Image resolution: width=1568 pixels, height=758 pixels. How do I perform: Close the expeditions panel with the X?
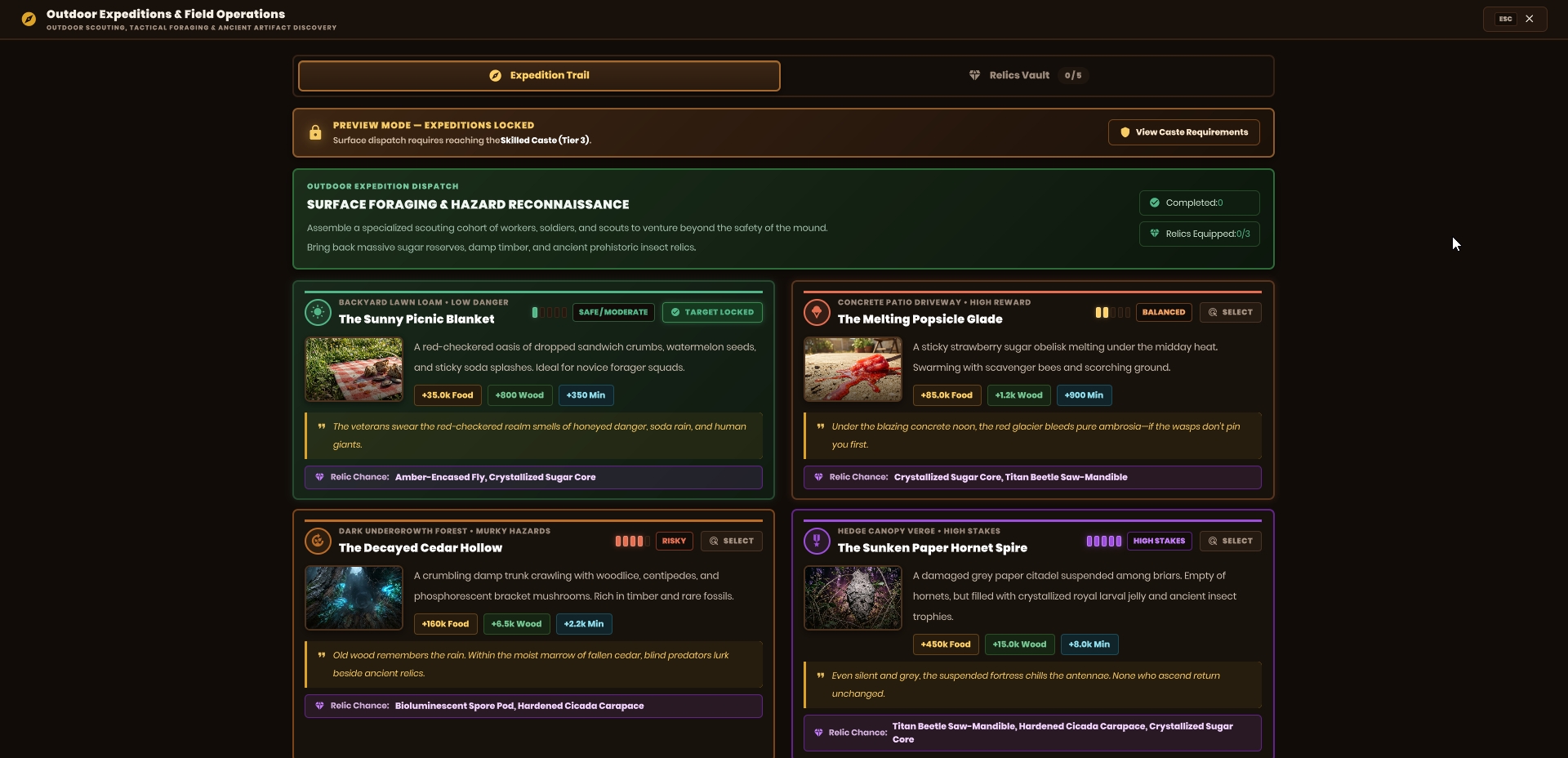pyautogui.click(x=1530, y=19)
